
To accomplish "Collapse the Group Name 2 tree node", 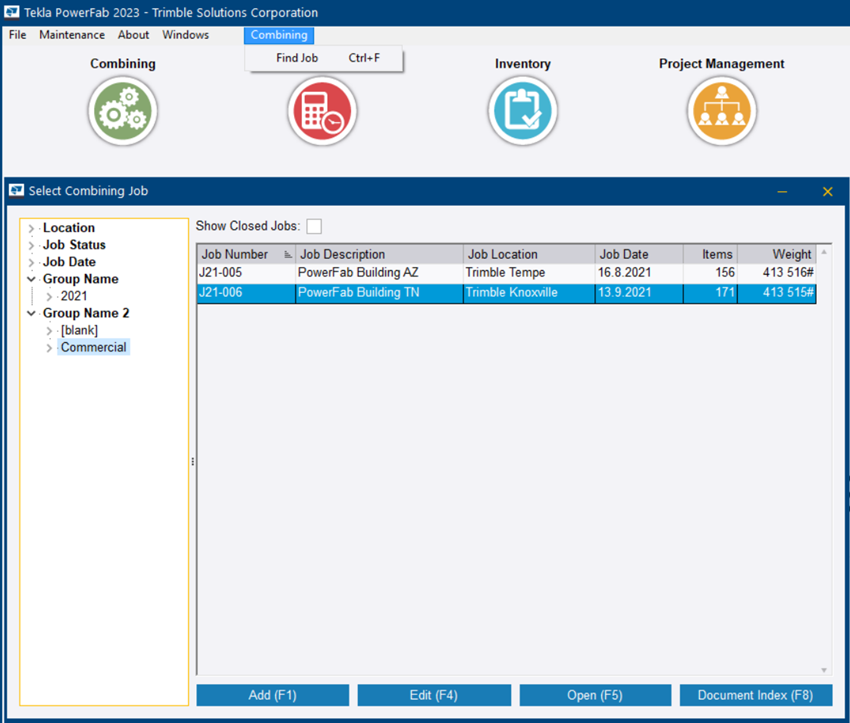I will [x=31, y=313].
